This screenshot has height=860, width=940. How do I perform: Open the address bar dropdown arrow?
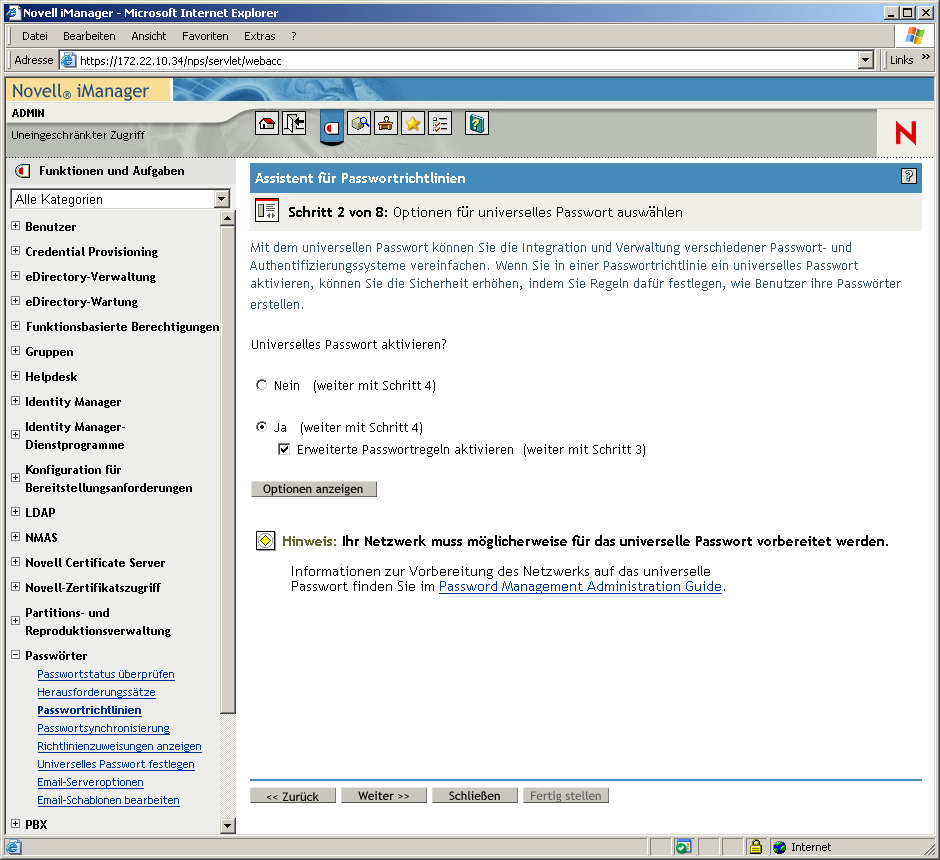866,60
